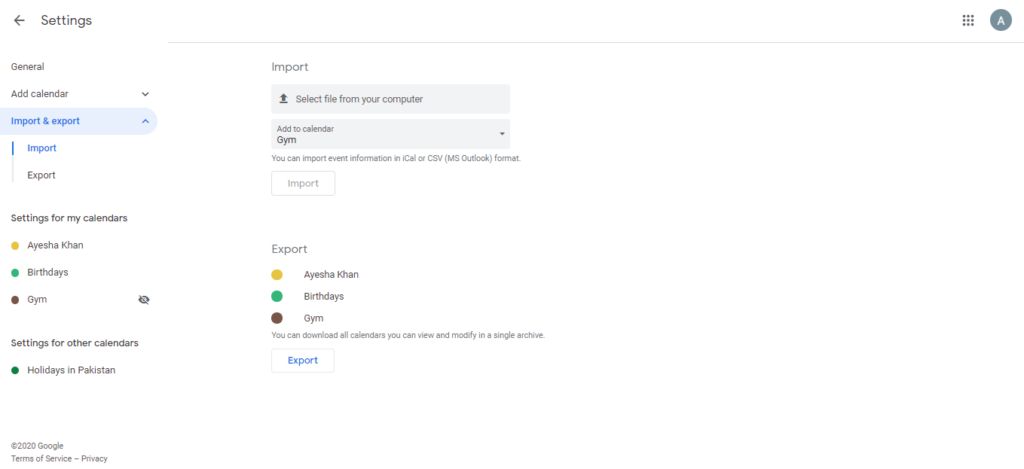Open General settings

pos(27,67)
